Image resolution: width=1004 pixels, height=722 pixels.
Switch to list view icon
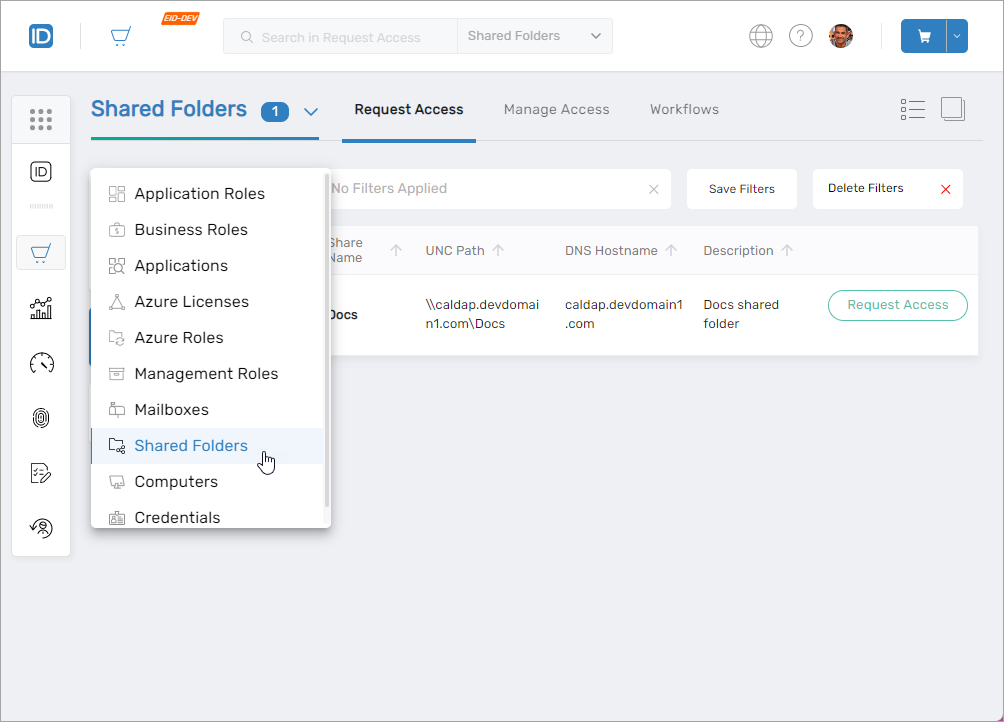912,109
